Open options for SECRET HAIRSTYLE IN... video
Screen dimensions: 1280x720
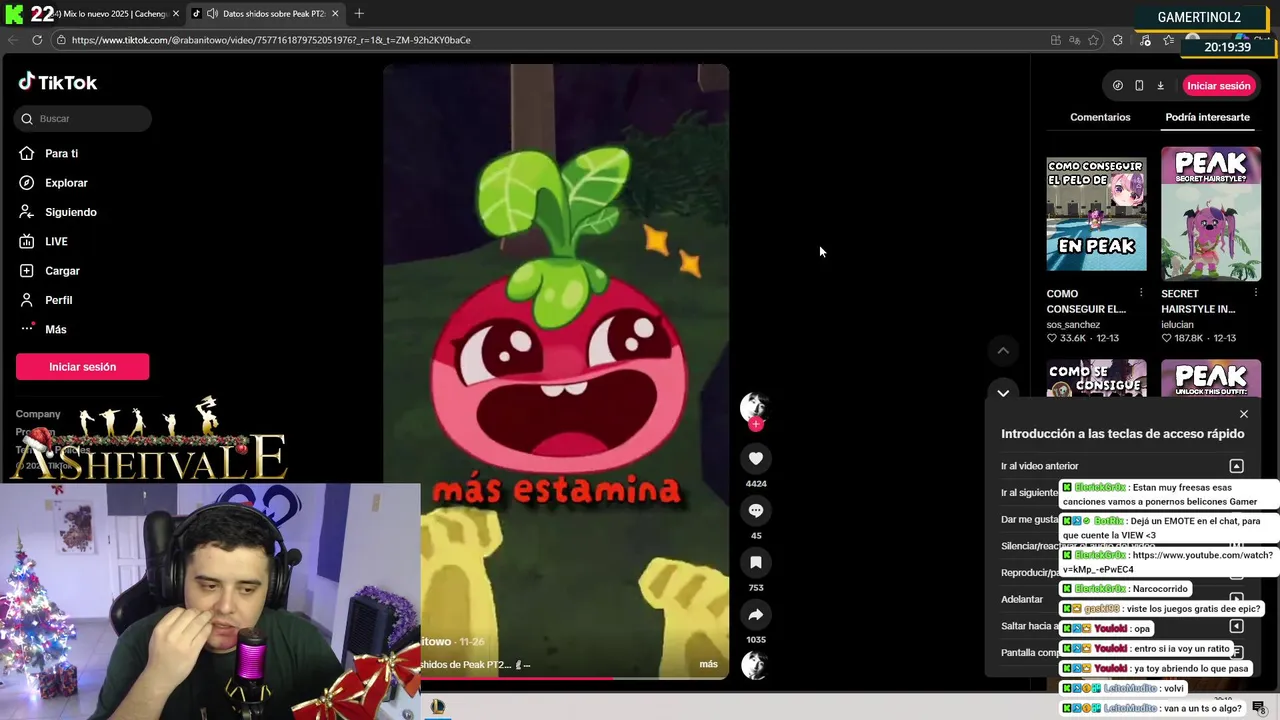coord(1255,293)
